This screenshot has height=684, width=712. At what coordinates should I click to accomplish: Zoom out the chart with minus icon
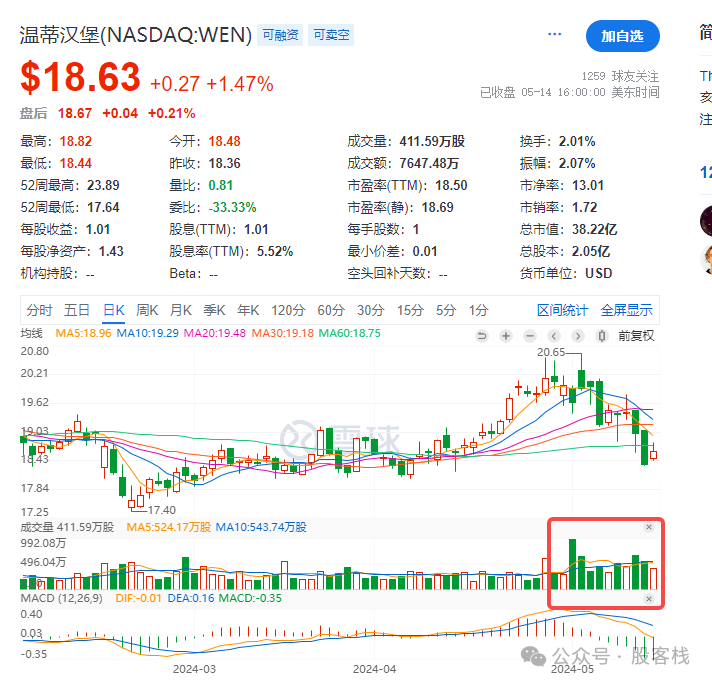coord(530,336)
